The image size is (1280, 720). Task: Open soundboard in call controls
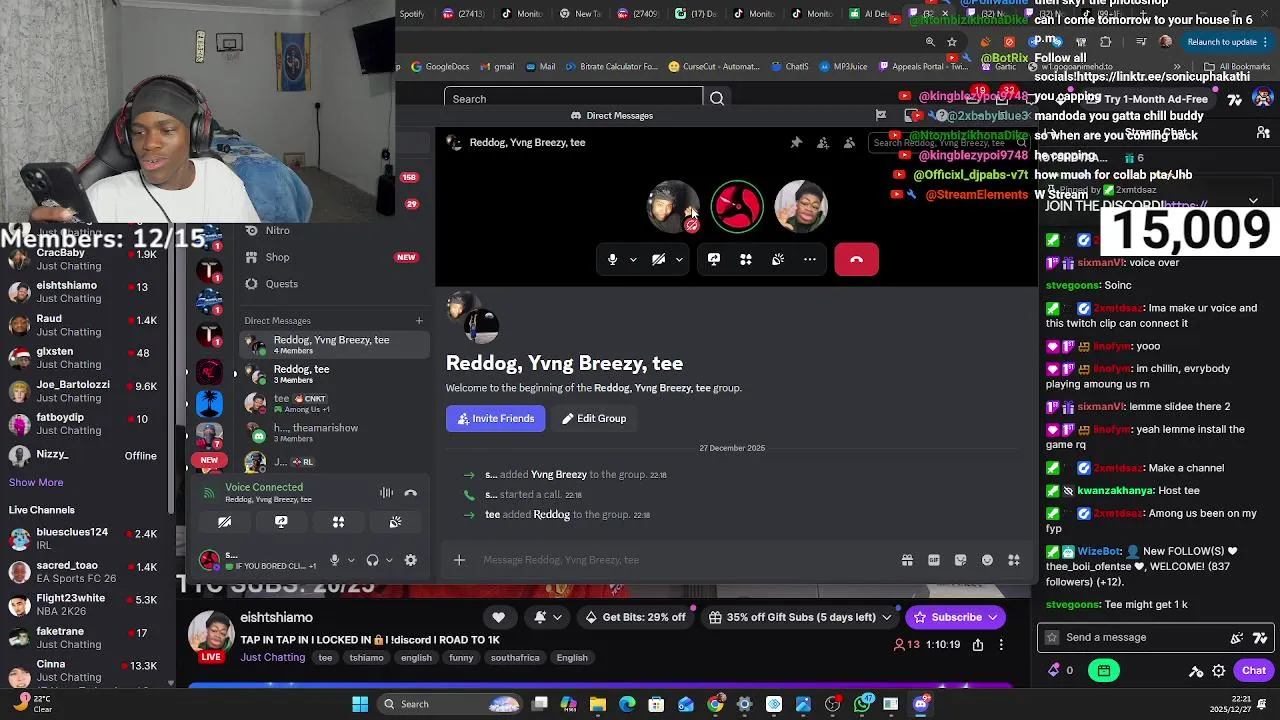tap(778, 259)
